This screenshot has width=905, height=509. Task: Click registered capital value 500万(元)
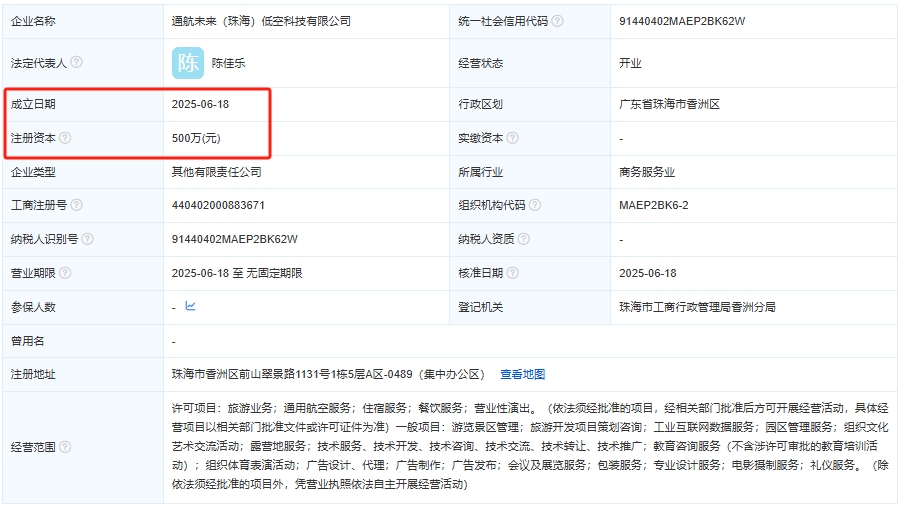click(x=196, y=139)
